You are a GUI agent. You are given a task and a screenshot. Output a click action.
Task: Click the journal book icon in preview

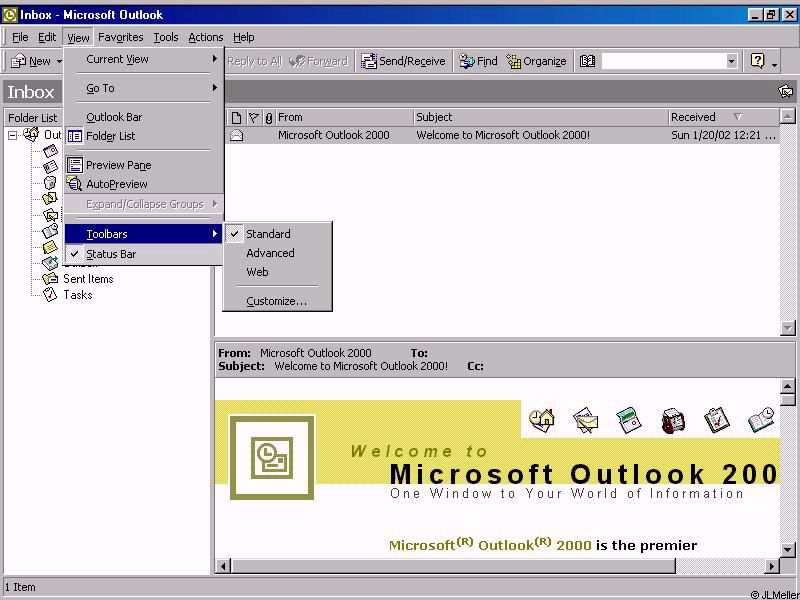tap(761, 420)
